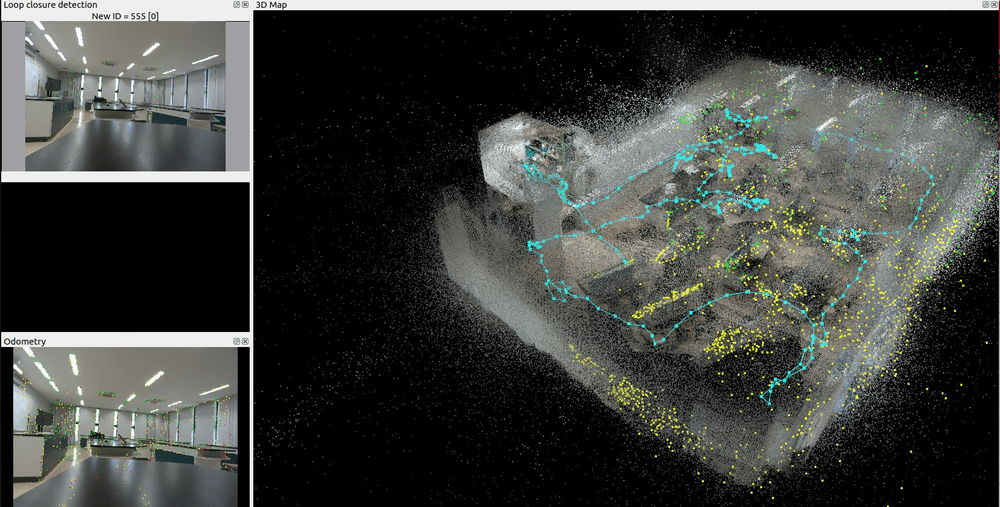Undock the 3D Map panel
Image resolution: width=1000 pixels, height=507 pixels.
985,5
